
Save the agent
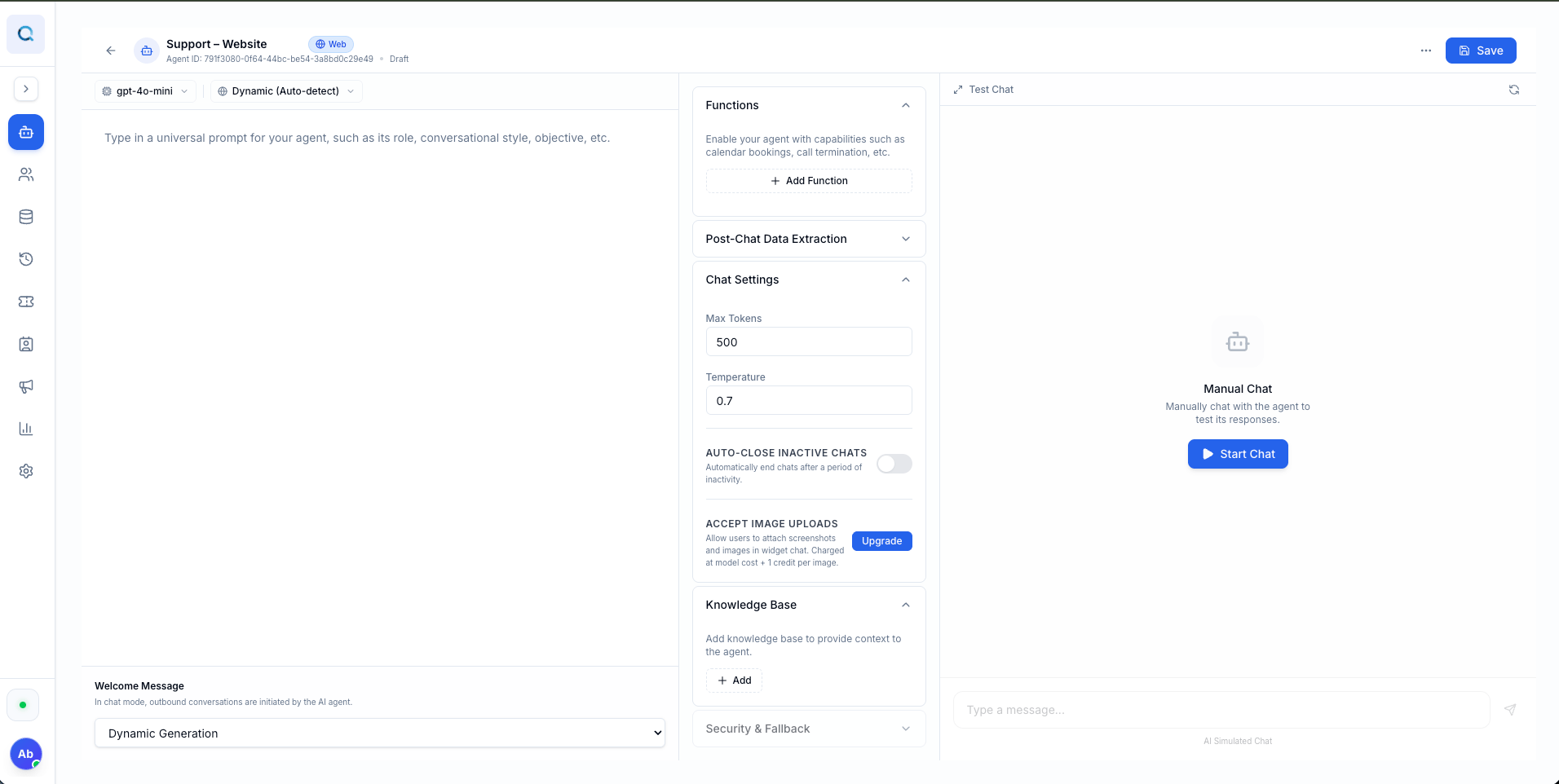[1481, 51]
